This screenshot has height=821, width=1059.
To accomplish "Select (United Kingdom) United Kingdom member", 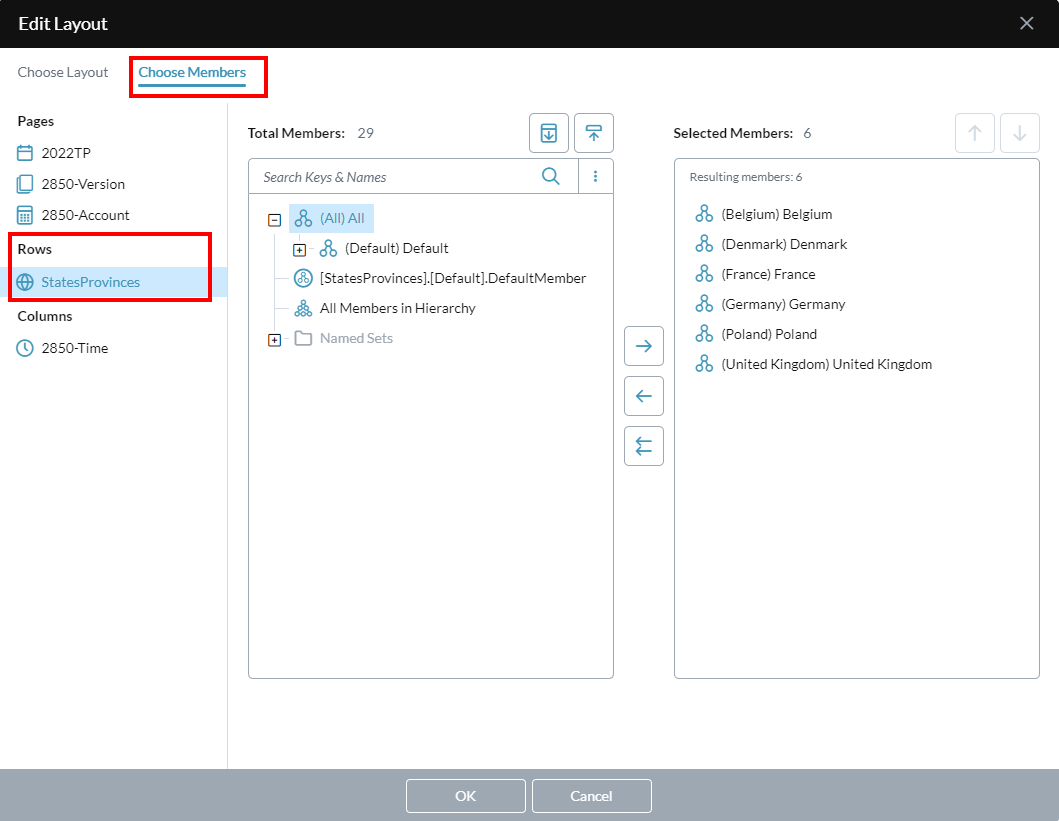I will [x=827, y=365].
